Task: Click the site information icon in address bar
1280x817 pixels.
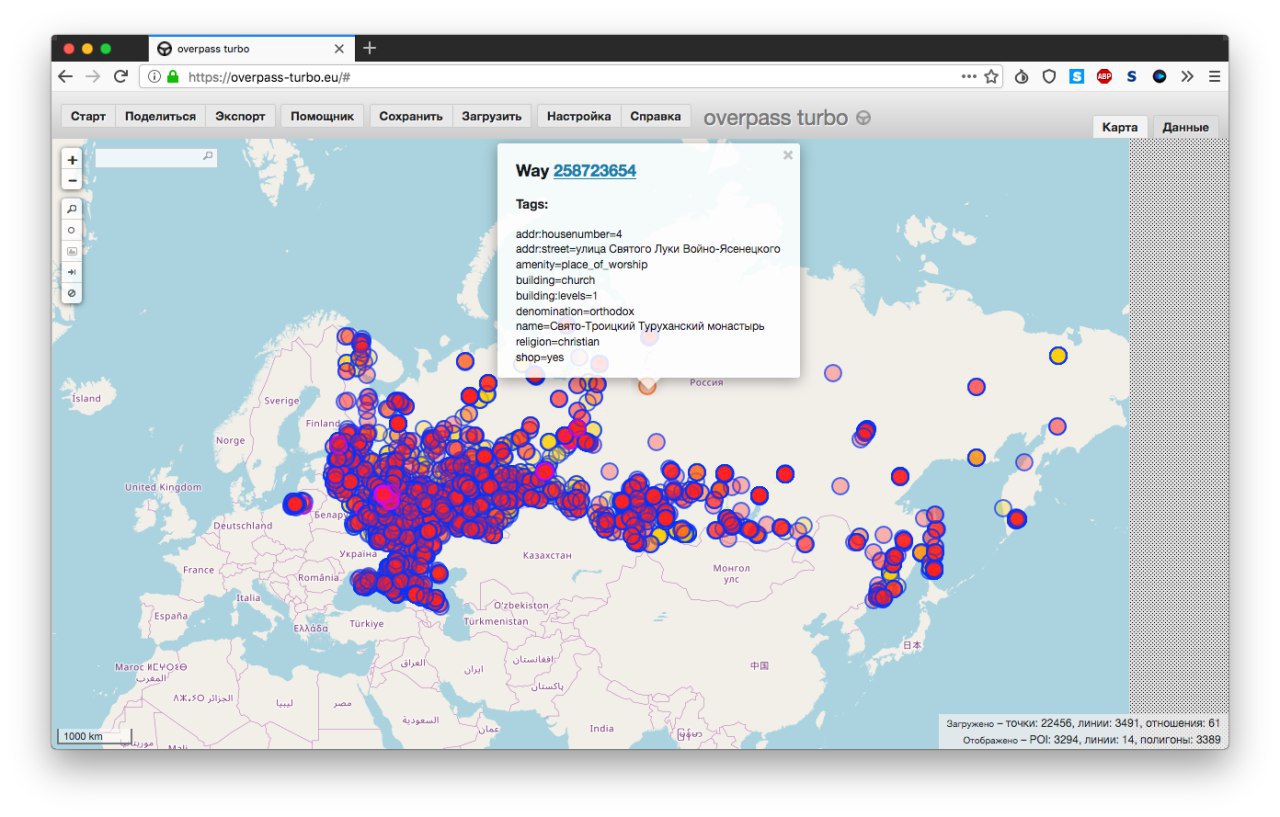Action: click(x=156, y=76)
